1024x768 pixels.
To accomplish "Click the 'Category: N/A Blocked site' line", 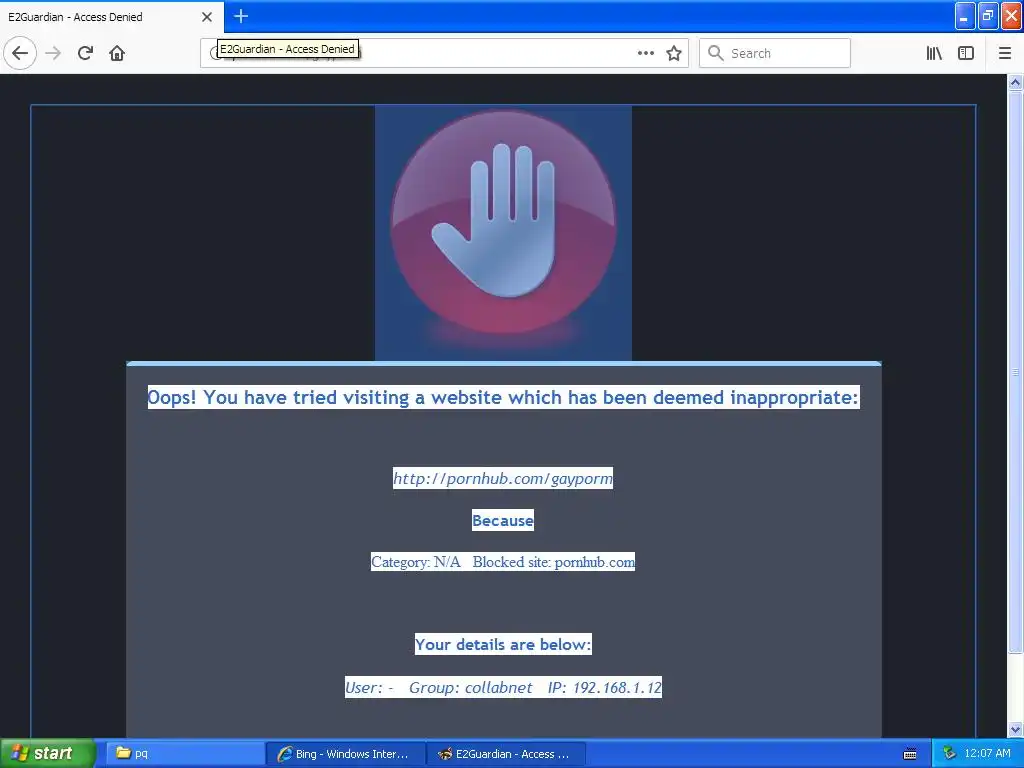I will tap(503, 562).
